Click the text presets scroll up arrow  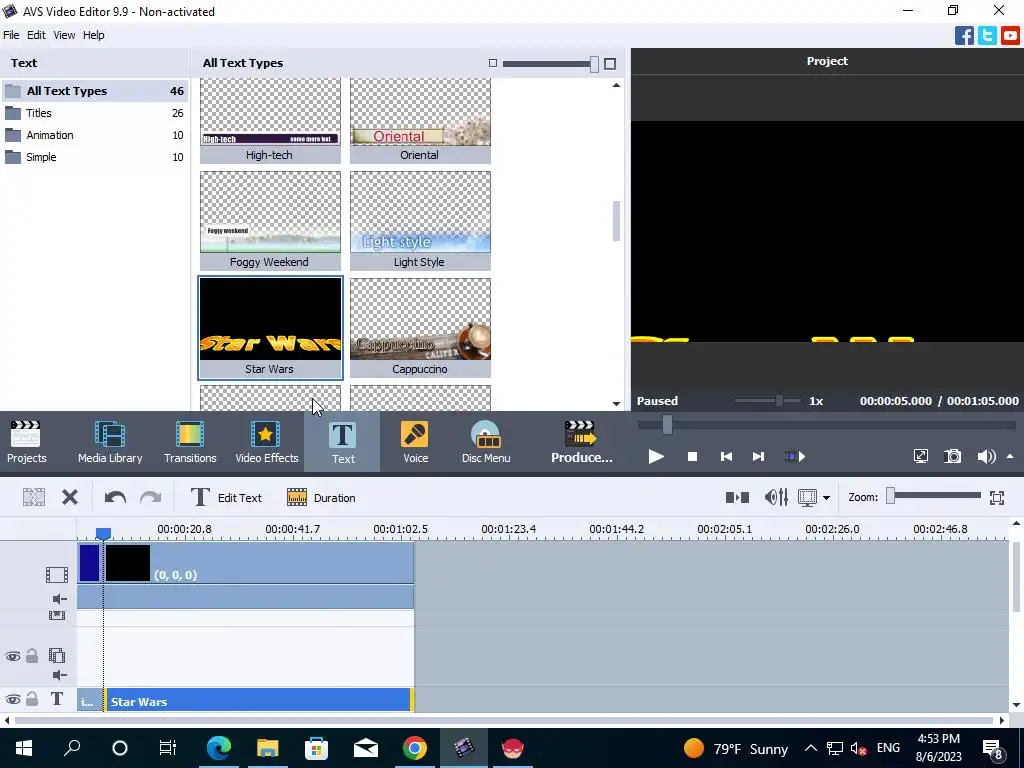(616, 86)
